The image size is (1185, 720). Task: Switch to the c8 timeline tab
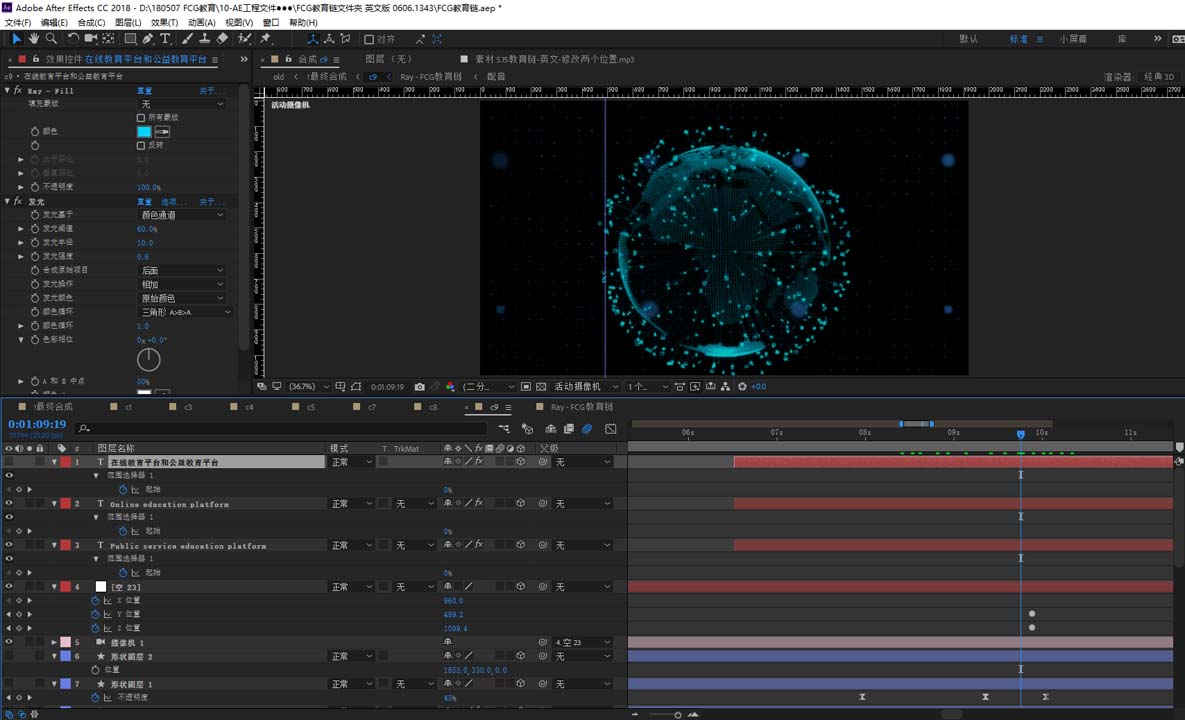432,408
